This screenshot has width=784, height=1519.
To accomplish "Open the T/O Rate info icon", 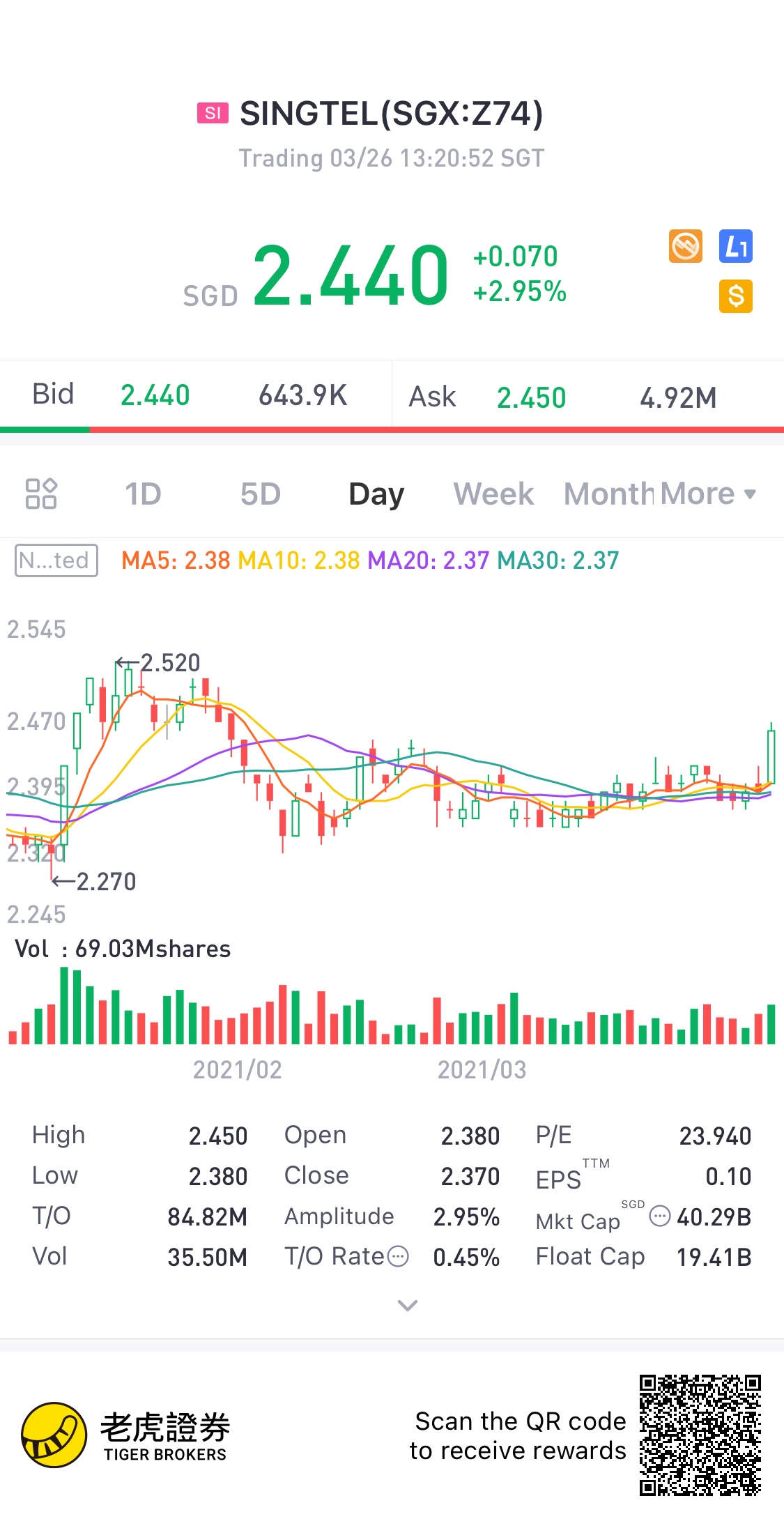I will point(398,1257).
